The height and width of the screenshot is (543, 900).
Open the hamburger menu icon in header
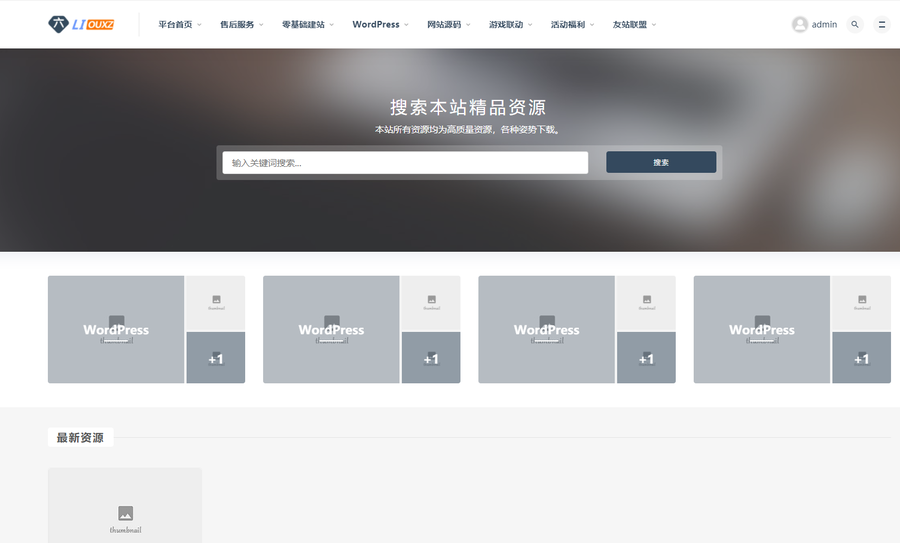(881, 24)
